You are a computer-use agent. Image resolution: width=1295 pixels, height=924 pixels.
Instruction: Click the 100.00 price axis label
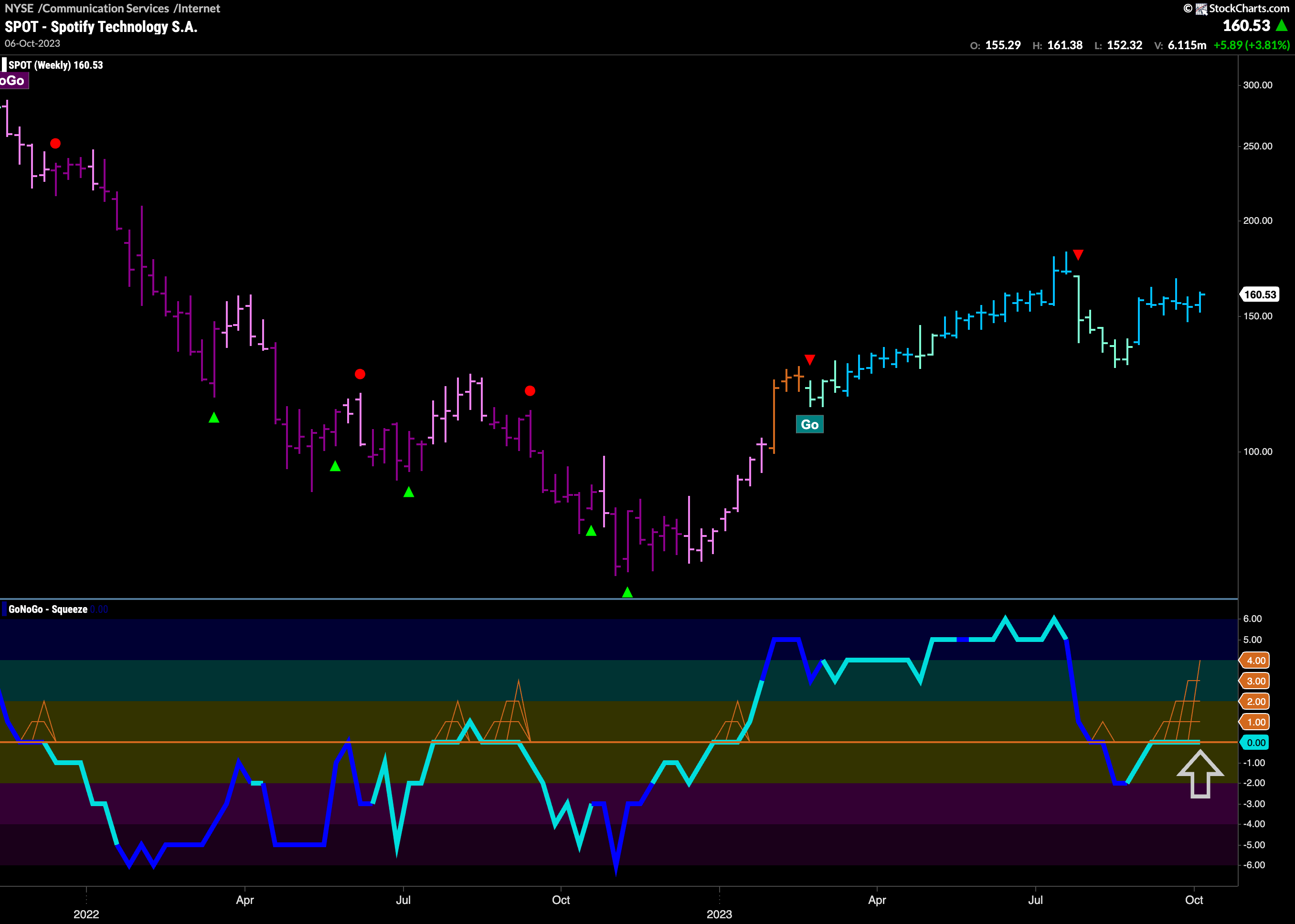(1257, 452)
